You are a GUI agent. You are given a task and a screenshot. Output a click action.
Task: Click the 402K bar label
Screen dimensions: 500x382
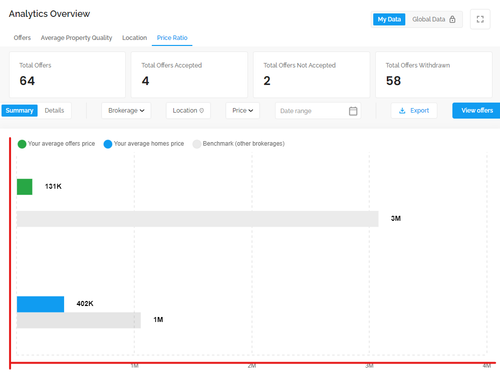pos(85,304)
